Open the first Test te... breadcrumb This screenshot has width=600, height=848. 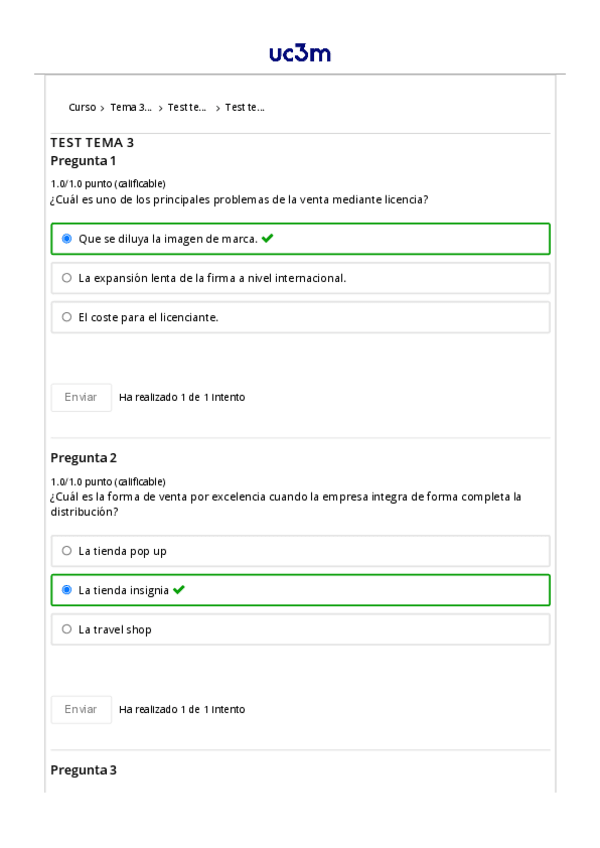(x=187, y=107)
